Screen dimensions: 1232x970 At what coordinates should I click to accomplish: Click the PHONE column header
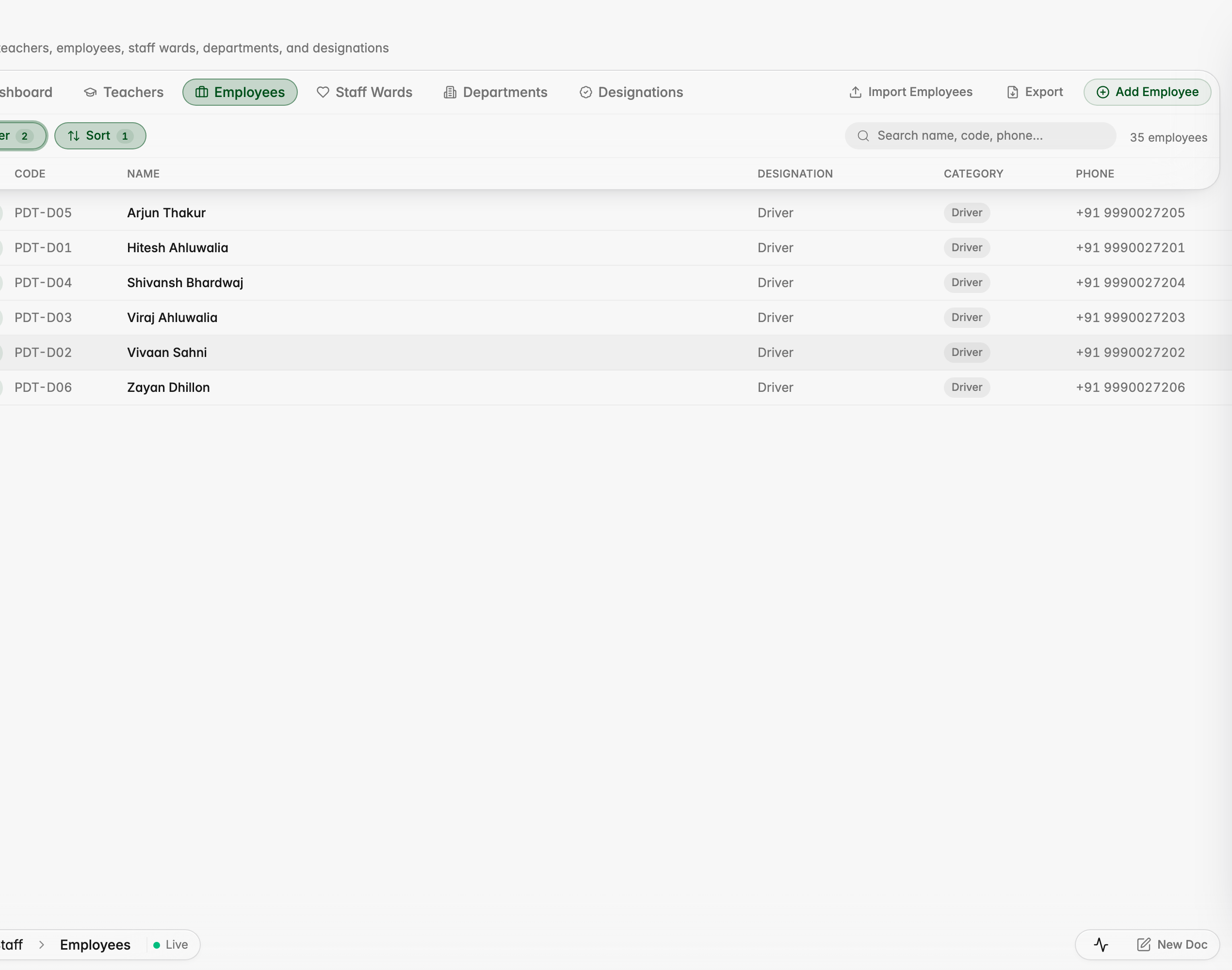[x=1095, y=174]
